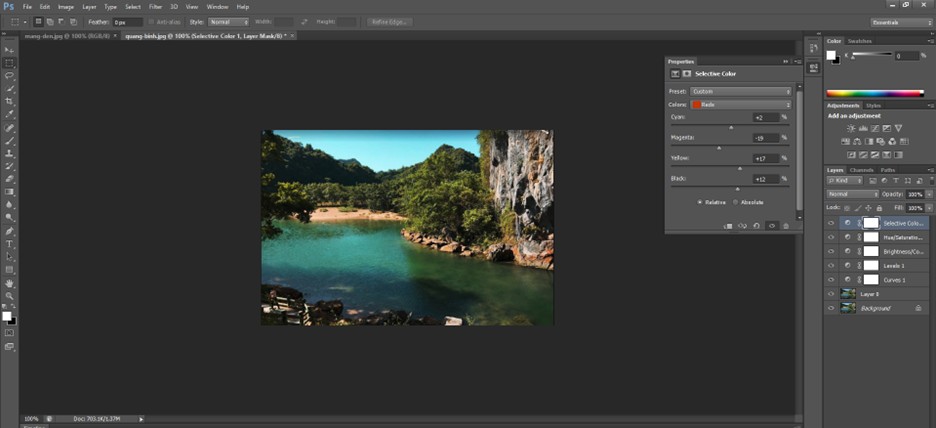Open the Window menu
This screenshot has width=936, height=428.
click(217, 7)
